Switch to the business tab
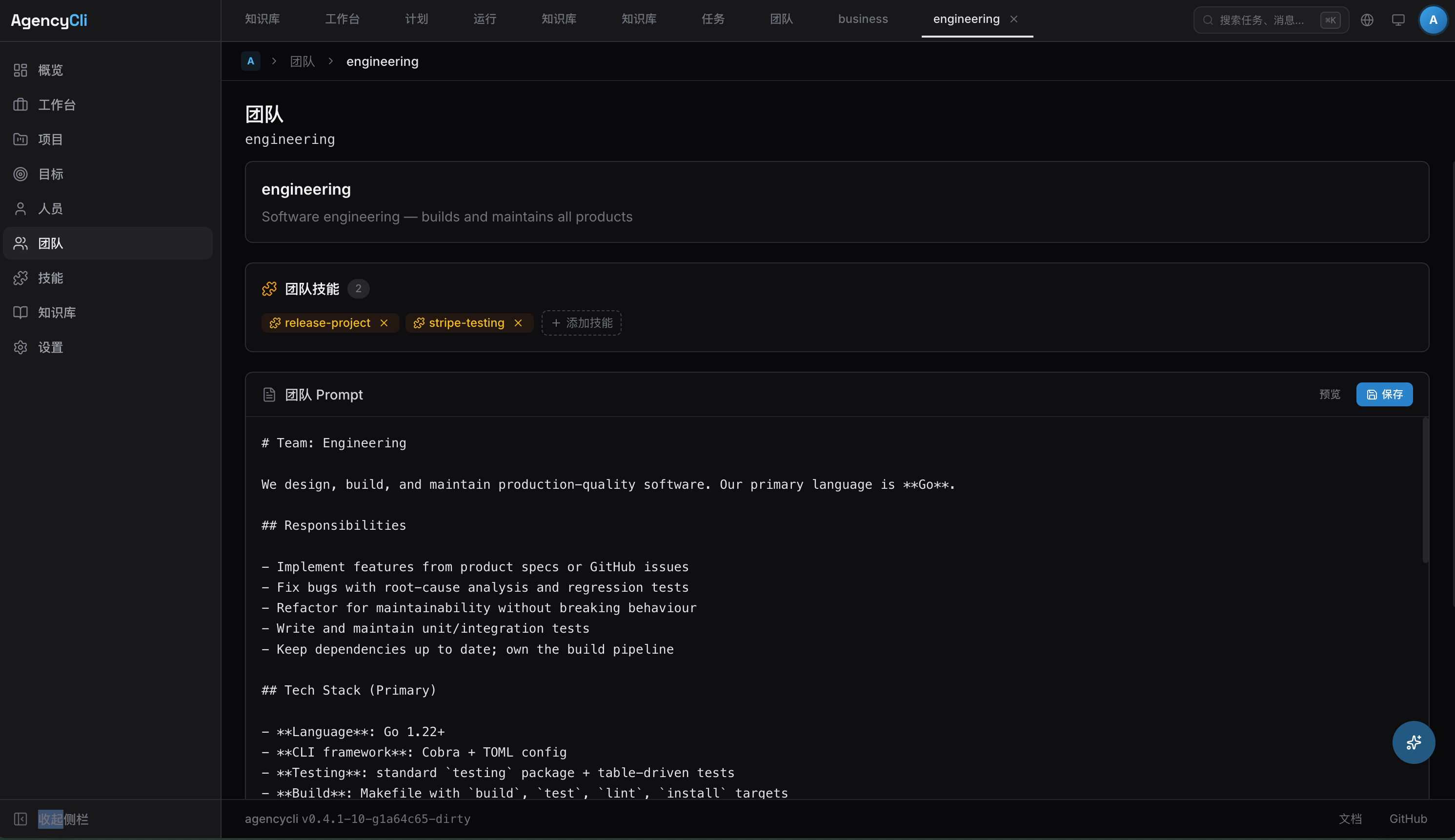Image resolution: width=1455 pixels, height=840 pixels. (x=863, y=19)
